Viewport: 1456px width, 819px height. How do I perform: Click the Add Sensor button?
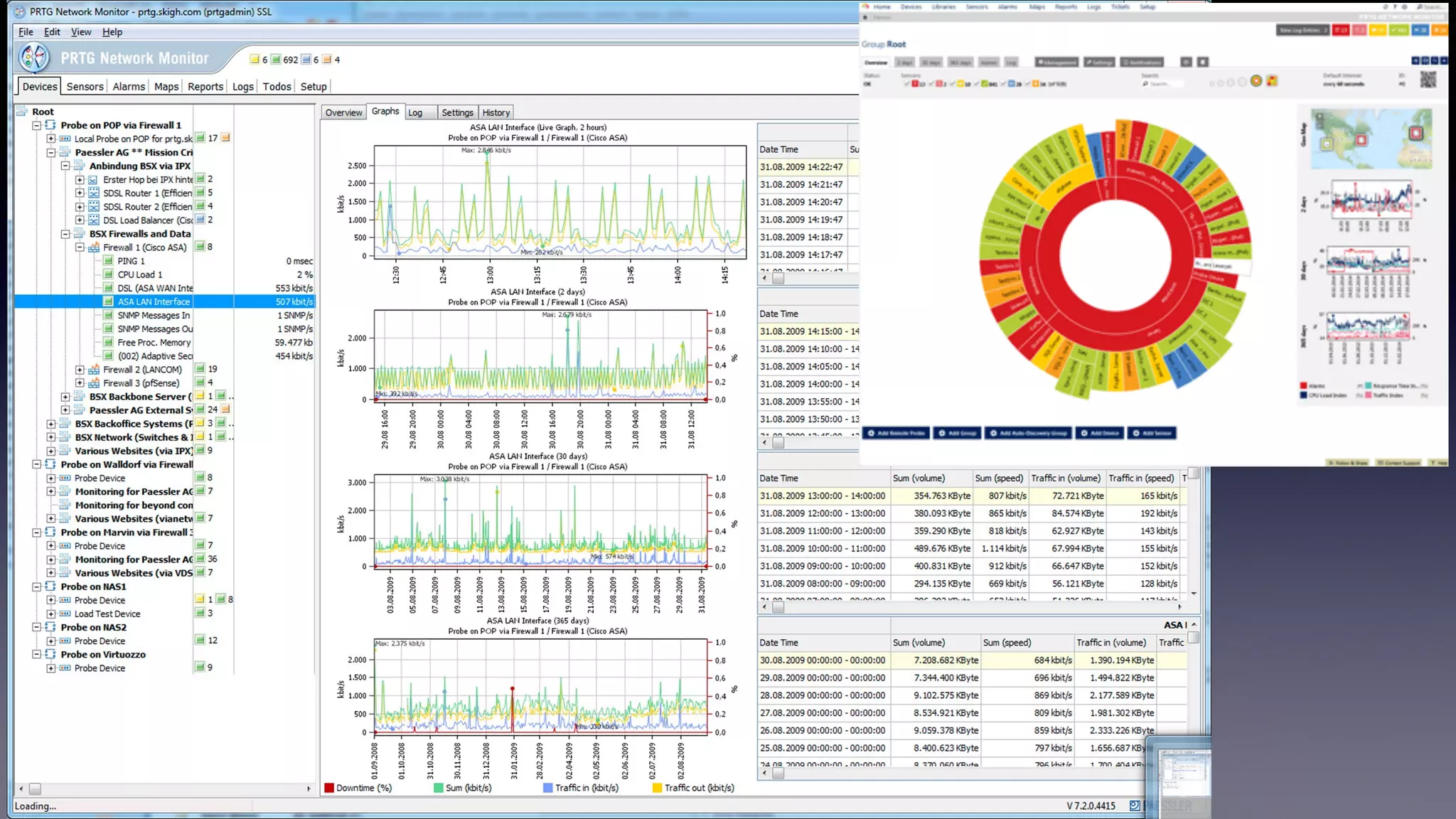[x=1151, y=433]
